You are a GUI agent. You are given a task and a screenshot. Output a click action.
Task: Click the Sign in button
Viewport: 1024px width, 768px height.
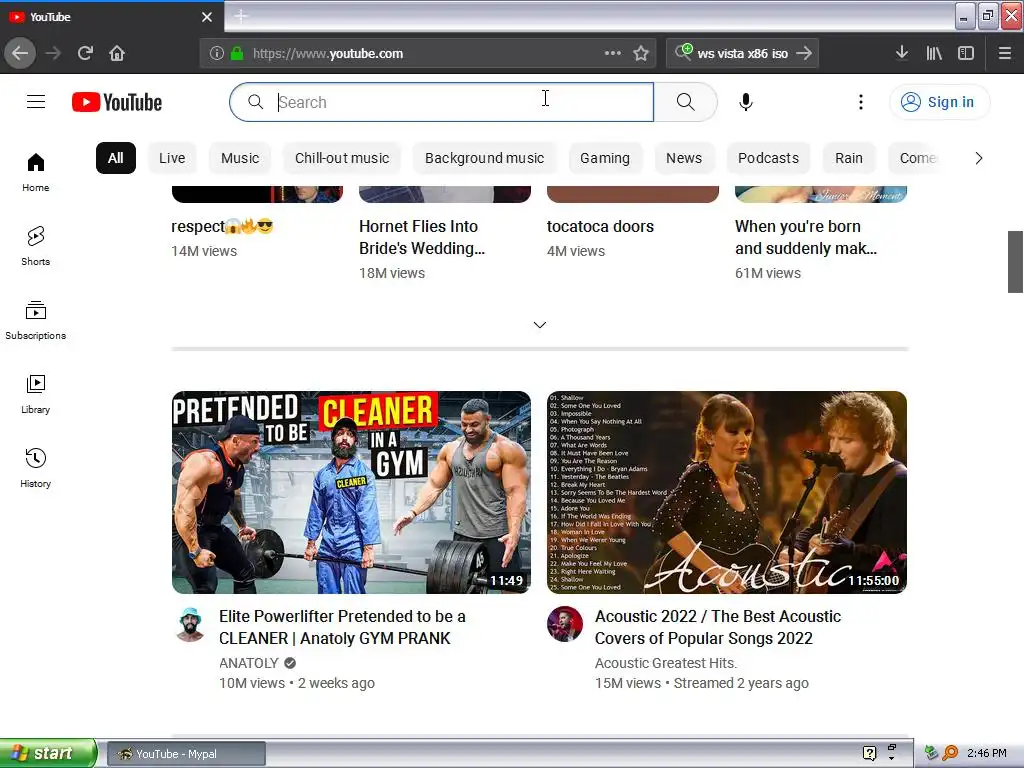pyautogui.click(x=939, y=102)
